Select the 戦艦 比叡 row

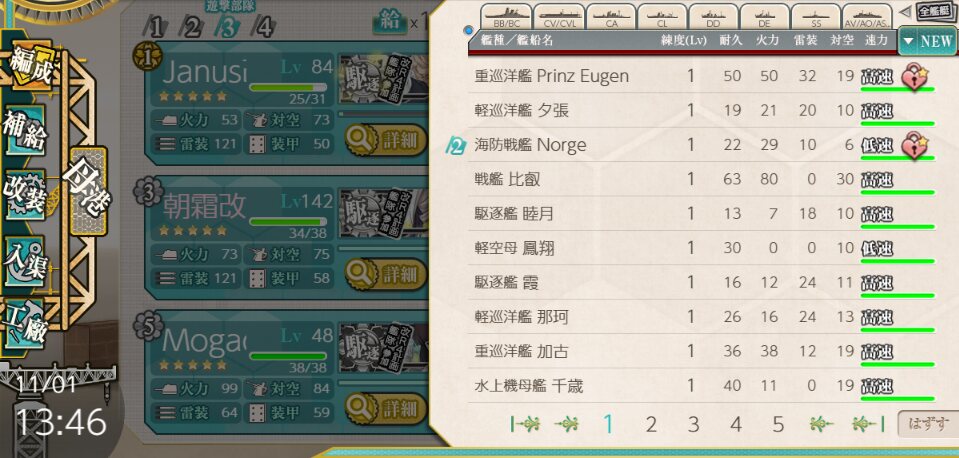(702, 179)
